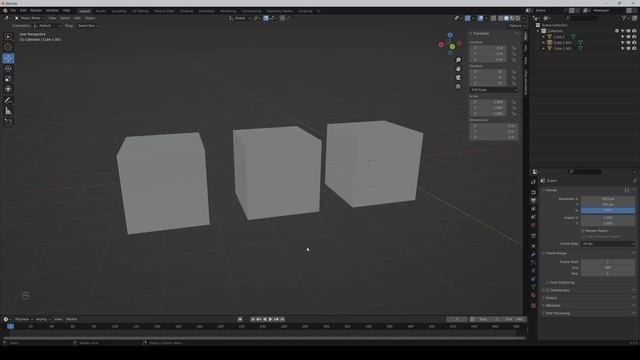The width and height of the screenshot is (640, 360).
Task: Click the pan view hand icon
Action: coord(458,69)
